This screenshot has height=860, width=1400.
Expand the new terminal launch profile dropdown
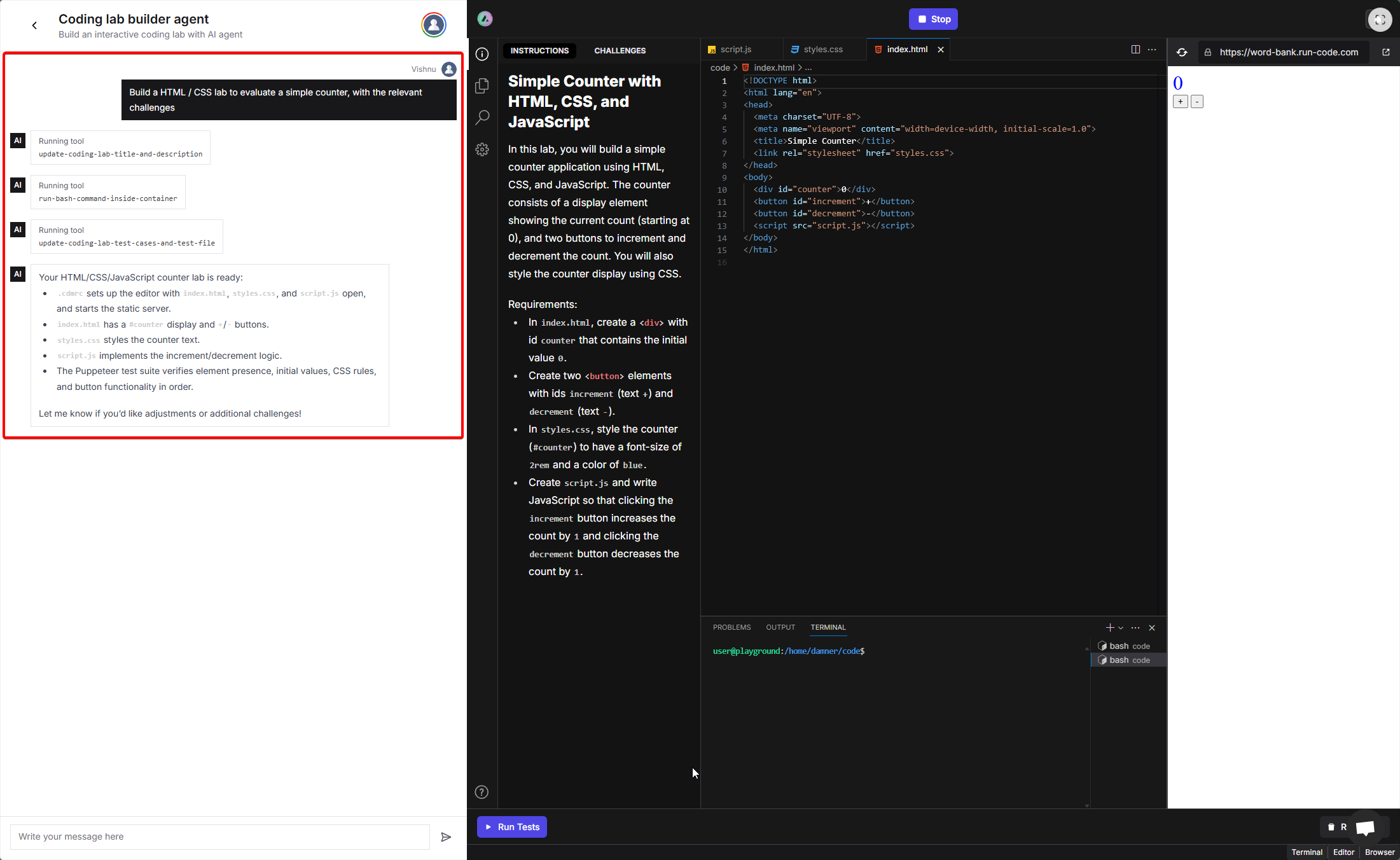(x=1121, y=628)
